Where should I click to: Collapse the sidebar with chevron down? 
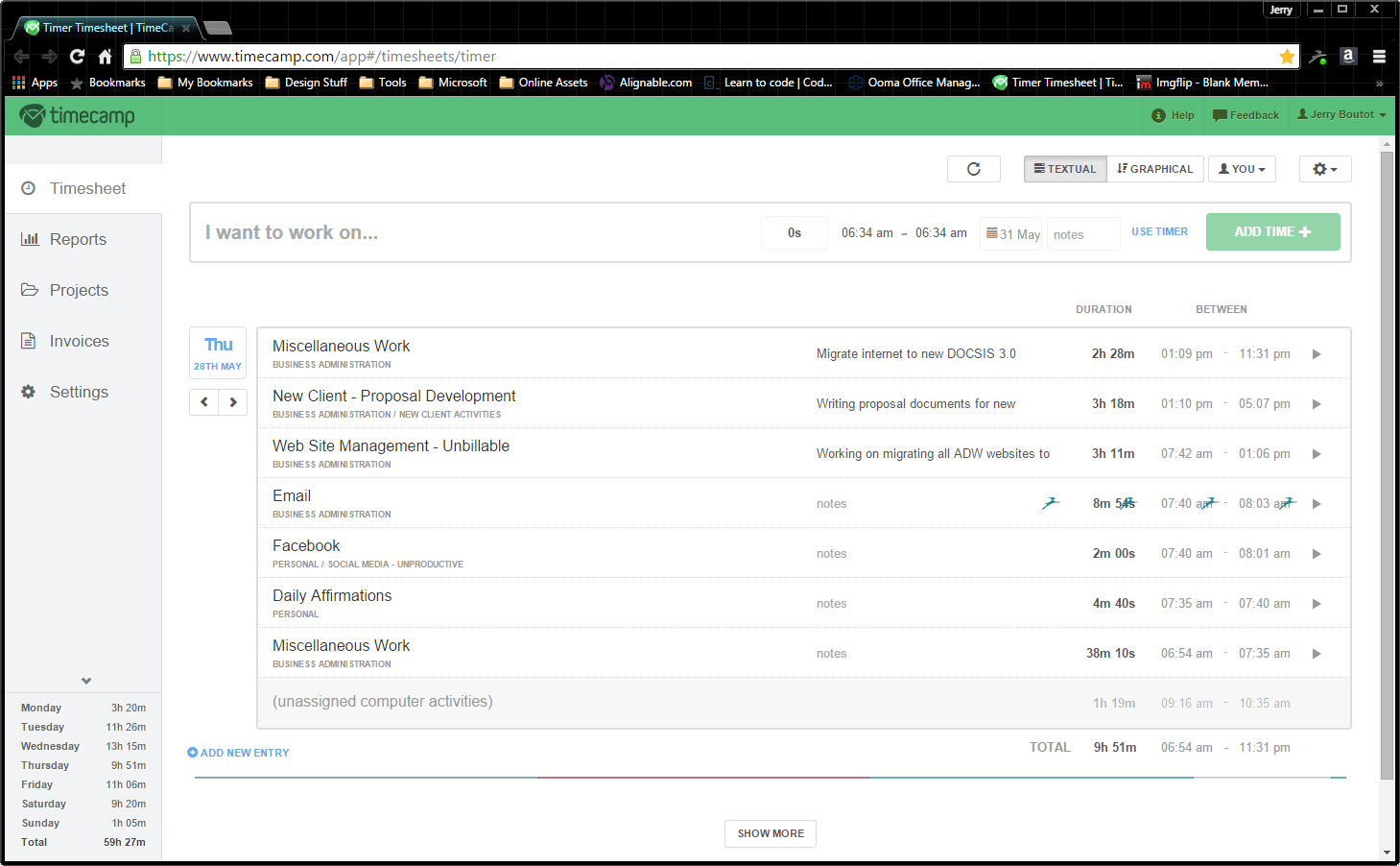pos(86,681)
